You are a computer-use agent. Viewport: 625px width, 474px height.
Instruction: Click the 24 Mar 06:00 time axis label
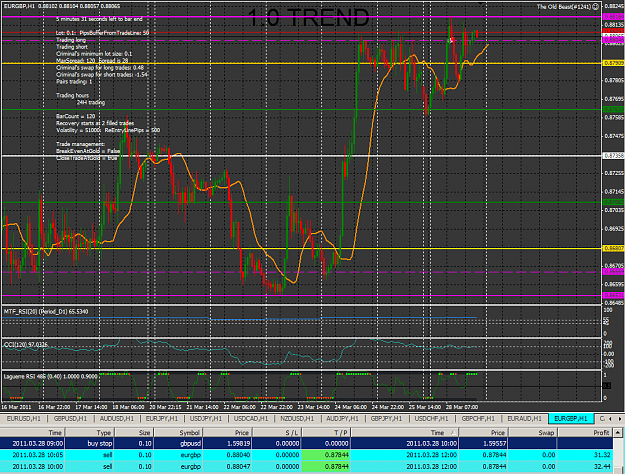pyautogui.click(x=350, y=407)
